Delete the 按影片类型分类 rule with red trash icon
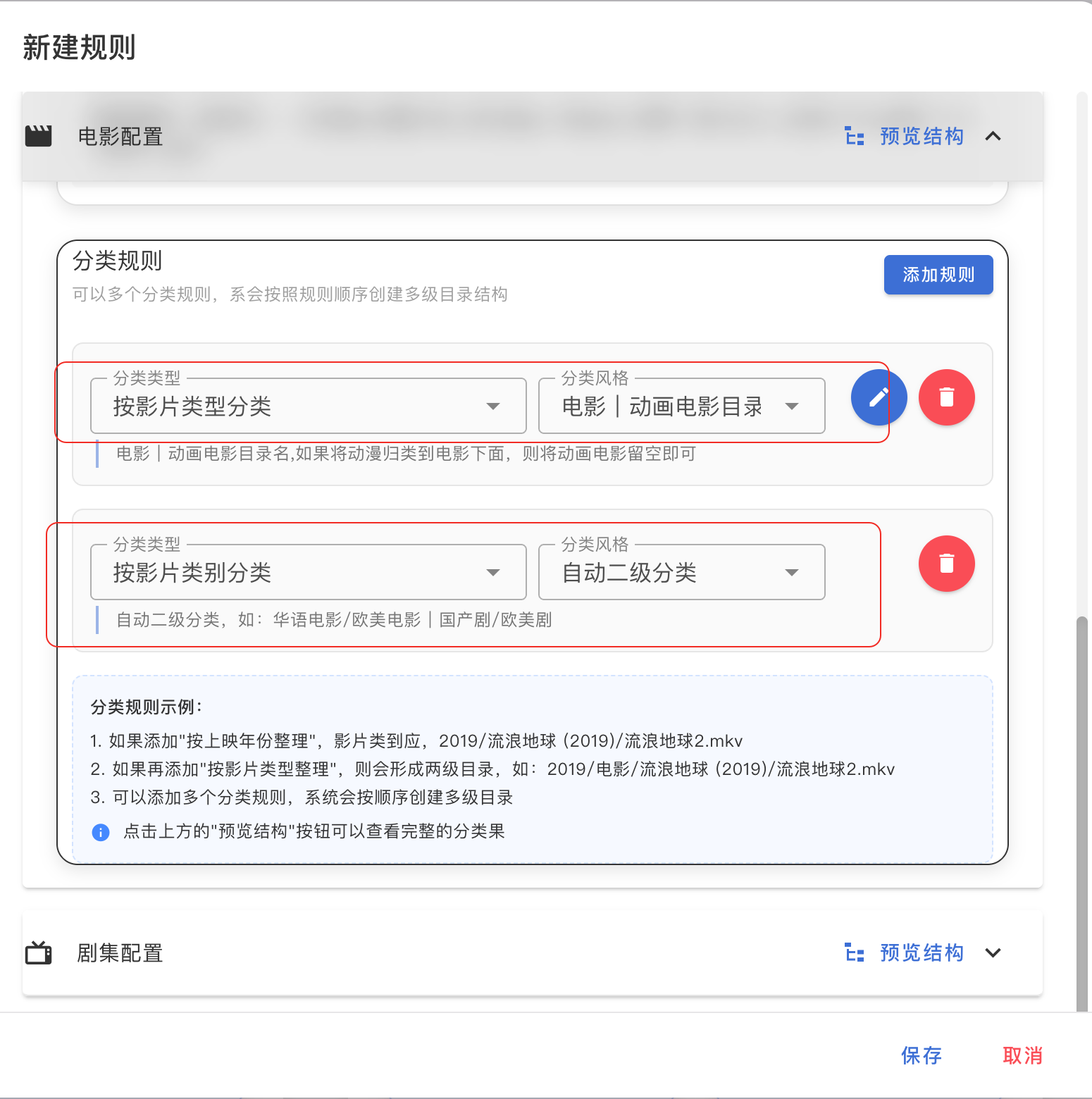Image resolution: width=1092 pixels, height=1099 pixels. point(947,397)
